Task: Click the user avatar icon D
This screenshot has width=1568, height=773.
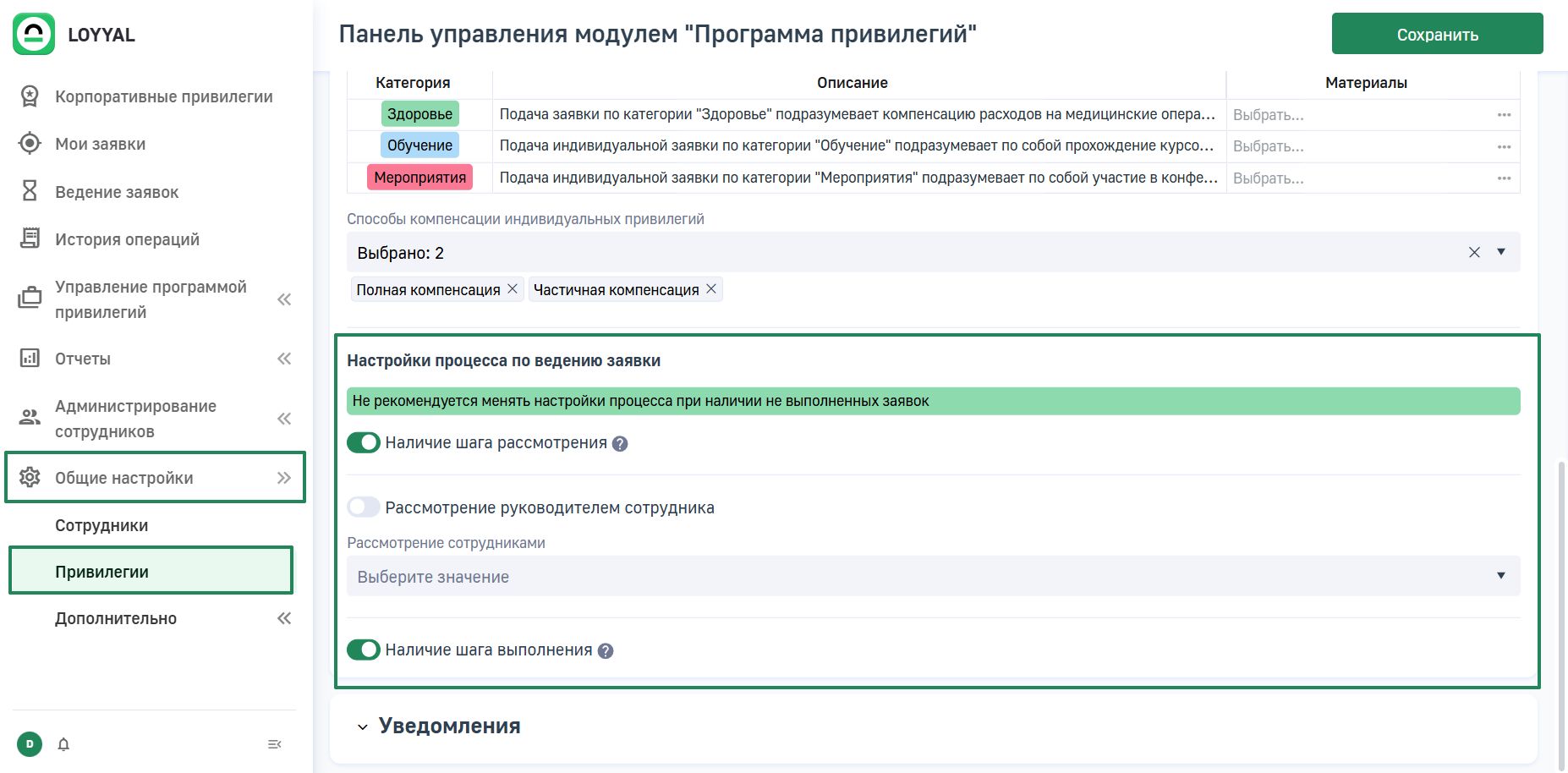Action: [30, 744]
